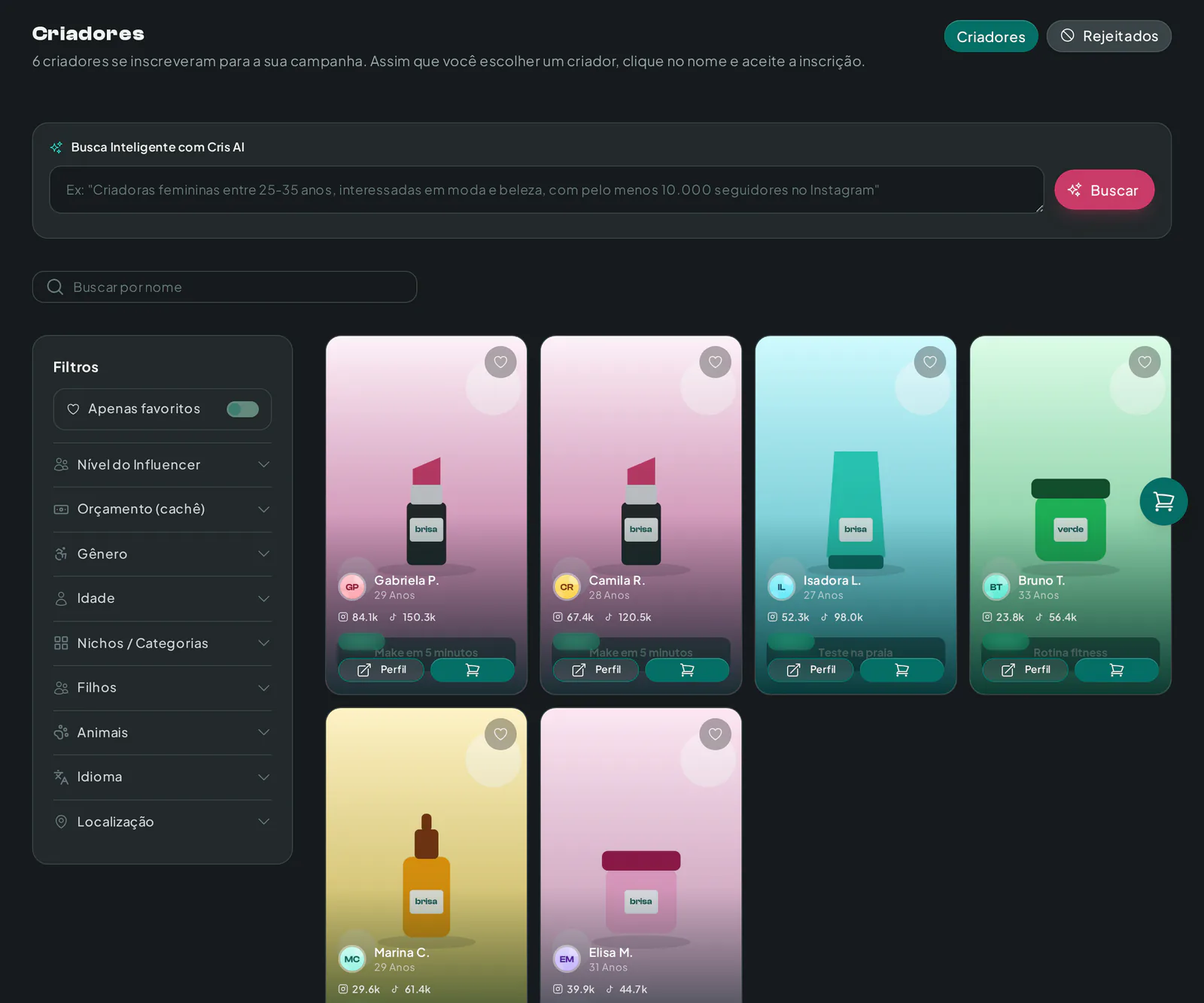The image size is (1204, 1003).
Task: Select the Marina C. product thumbnail
Action: point(427,874)
